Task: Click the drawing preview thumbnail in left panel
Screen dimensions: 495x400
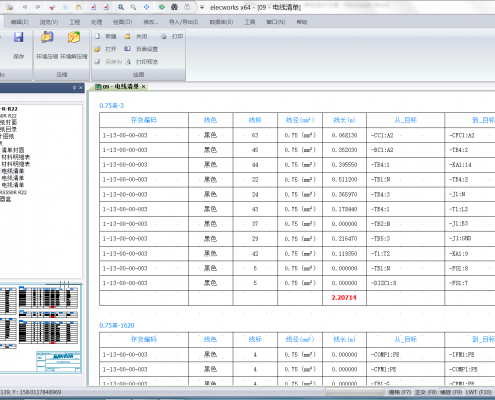Action: (41, 328)
